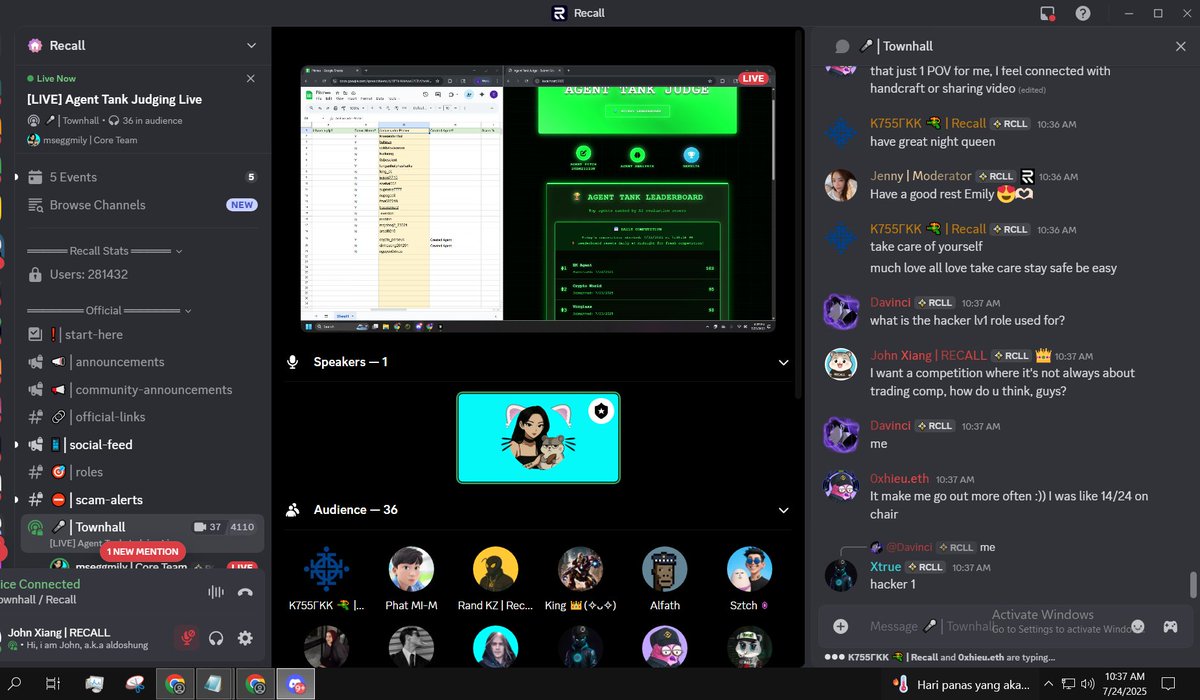Open Windows Task View

[53, 684]
